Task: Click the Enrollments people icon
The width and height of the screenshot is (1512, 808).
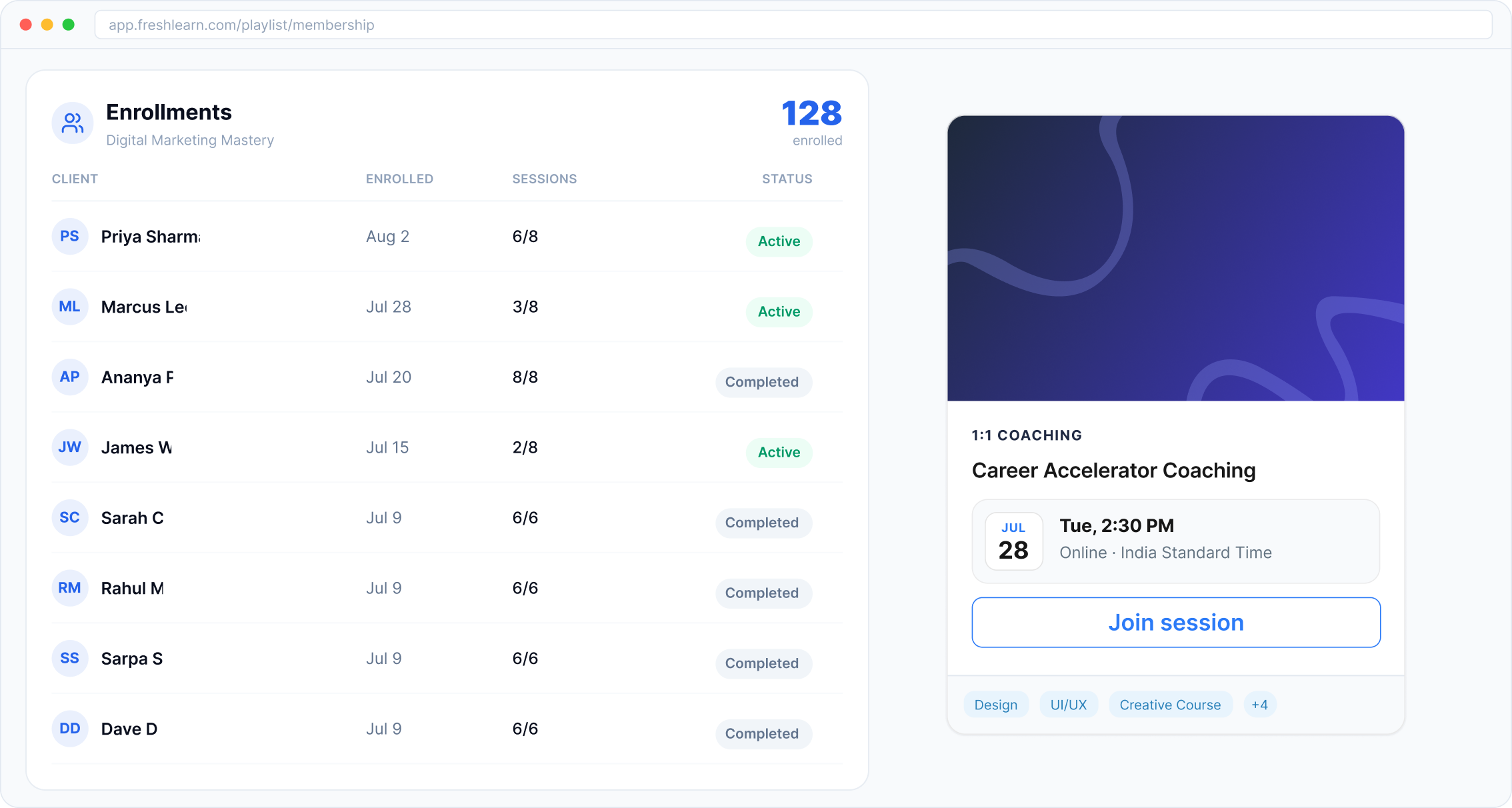Action: (72, 123)
